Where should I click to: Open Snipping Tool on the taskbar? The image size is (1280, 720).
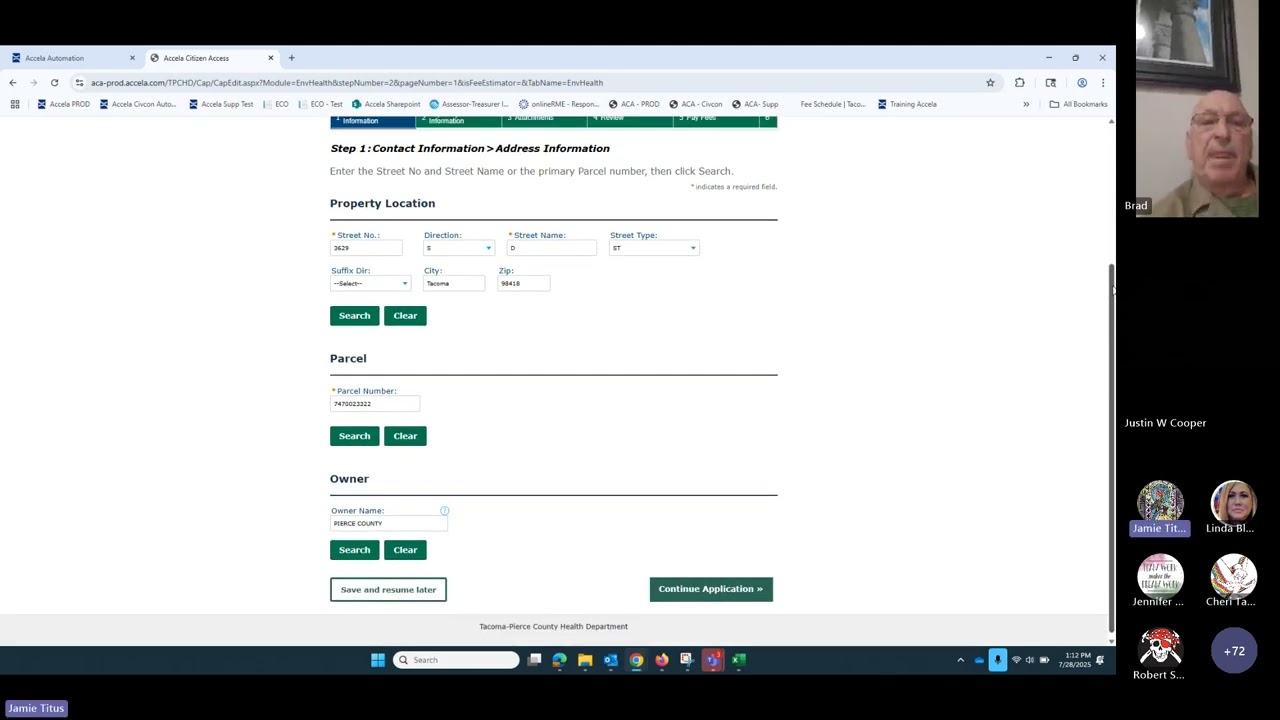(686, 660)
